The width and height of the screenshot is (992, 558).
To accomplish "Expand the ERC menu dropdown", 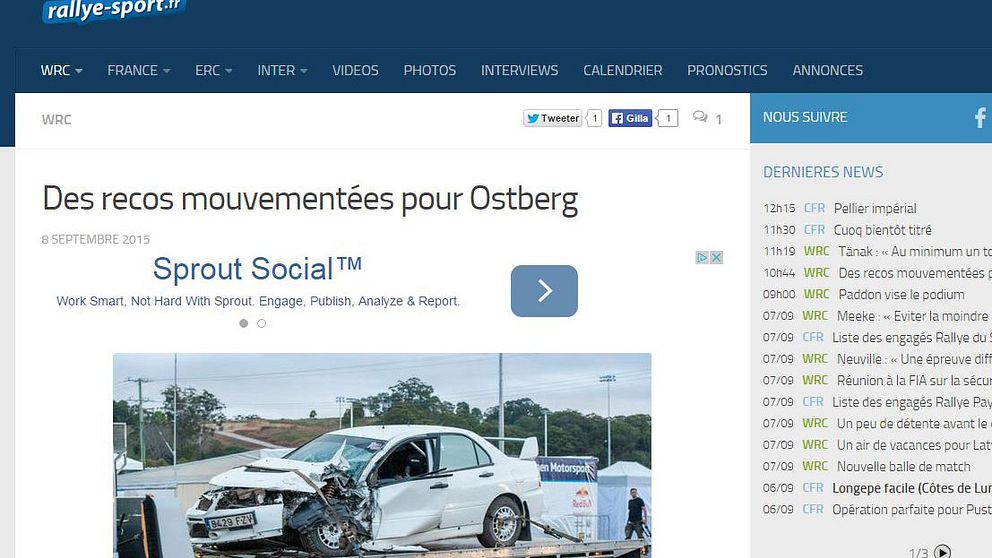I will (x=214, y=70).
